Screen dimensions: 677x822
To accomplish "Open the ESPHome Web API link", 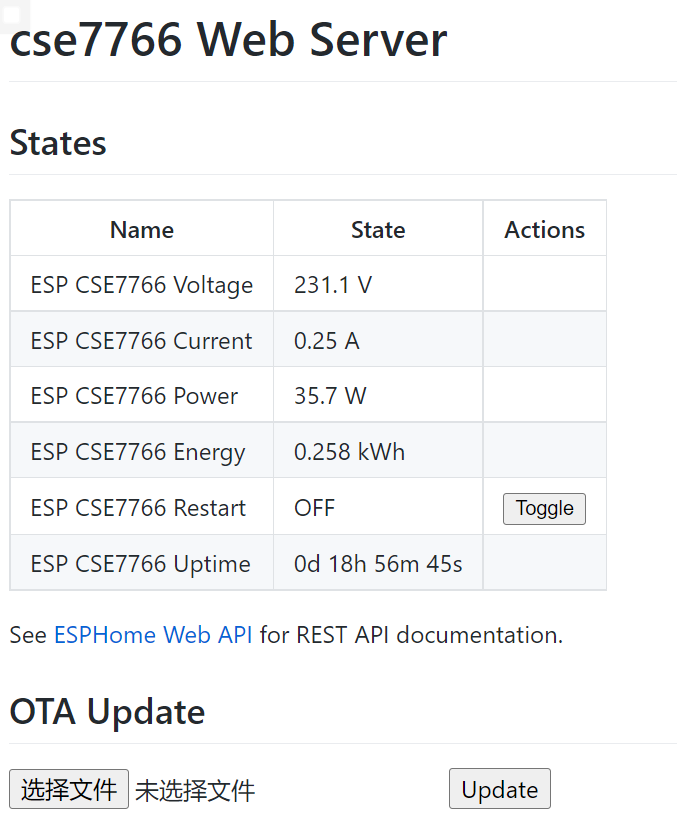I will (153, 635).
